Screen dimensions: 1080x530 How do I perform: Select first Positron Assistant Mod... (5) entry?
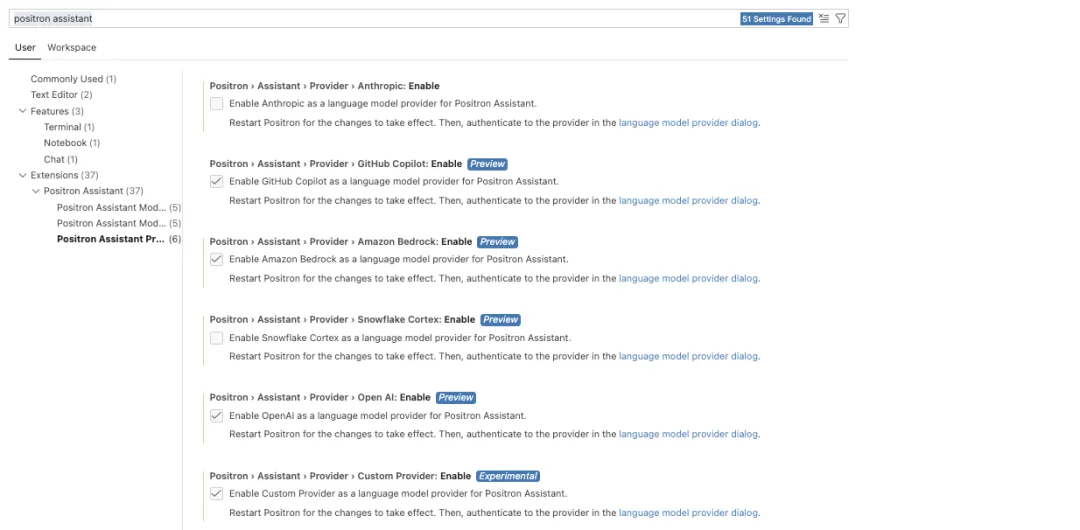tap(119, 207)
